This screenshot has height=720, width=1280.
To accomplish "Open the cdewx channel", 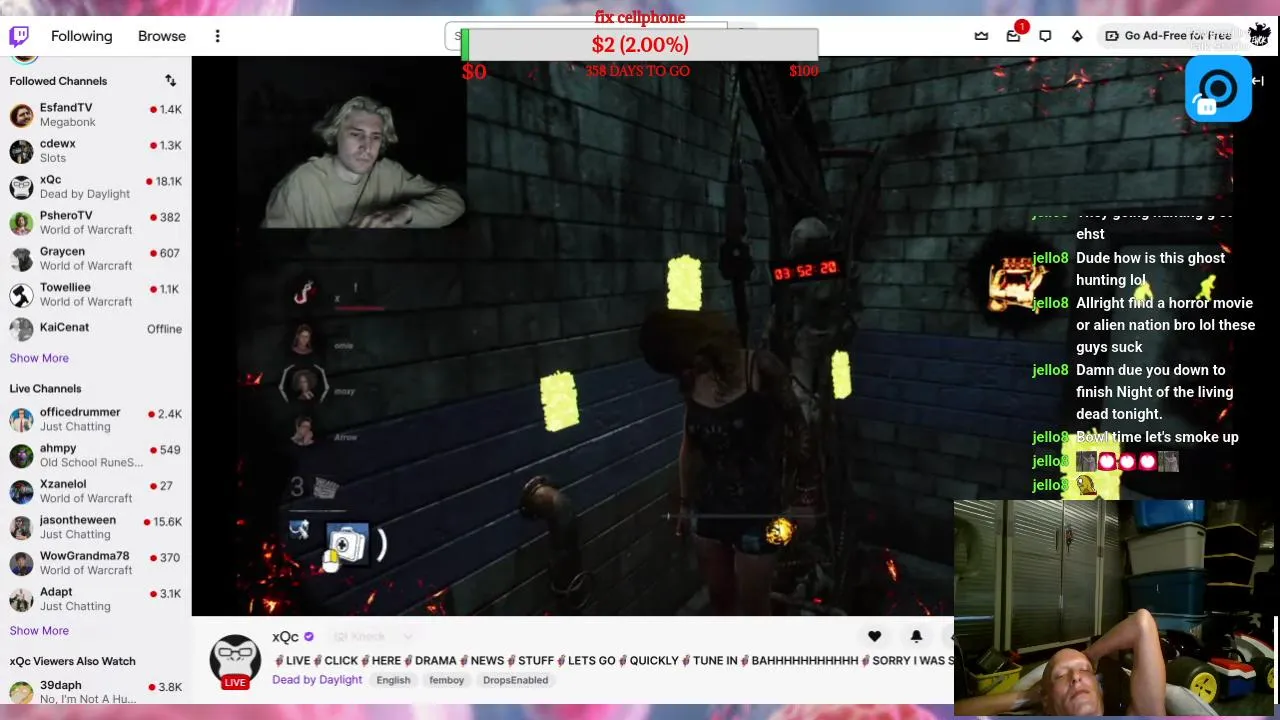I will tap(95, 151).
